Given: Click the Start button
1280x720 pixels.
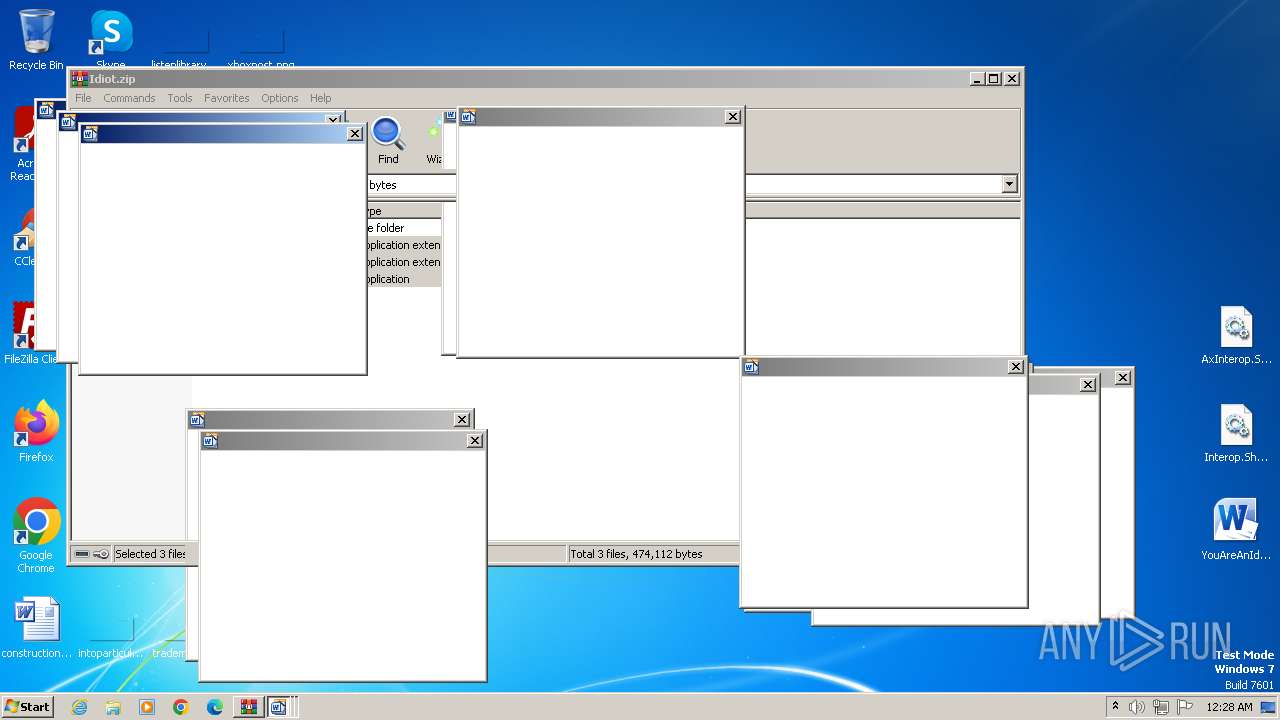Looking at the screenshot, I should (x=27, y=707).
